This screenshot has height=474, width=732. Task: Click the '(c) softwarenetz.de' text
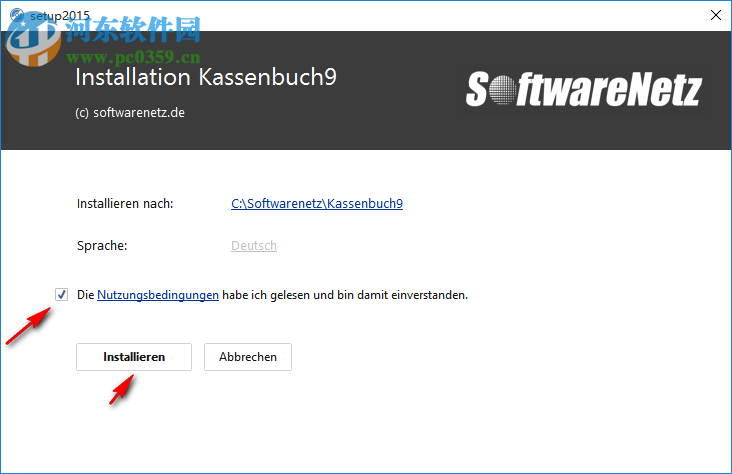pos(130,113)
